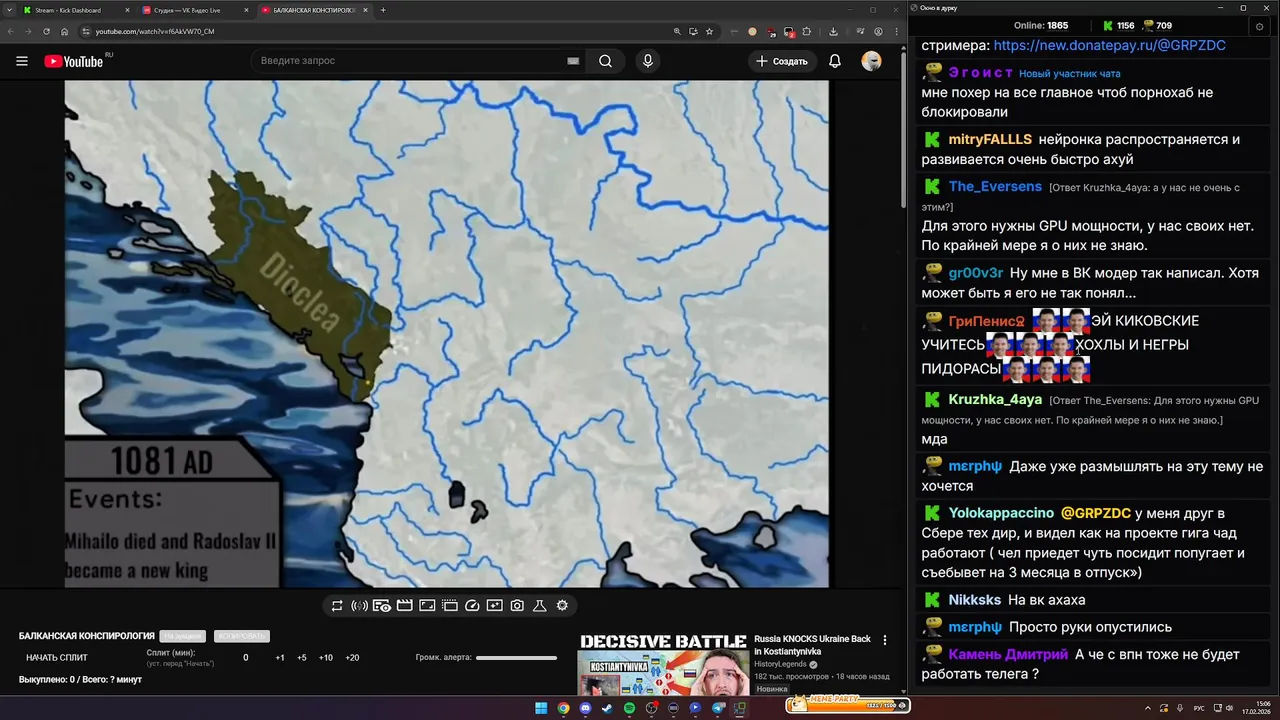
Task: Open the playback speed gauge icon
Action: click(x=472, y=606)
